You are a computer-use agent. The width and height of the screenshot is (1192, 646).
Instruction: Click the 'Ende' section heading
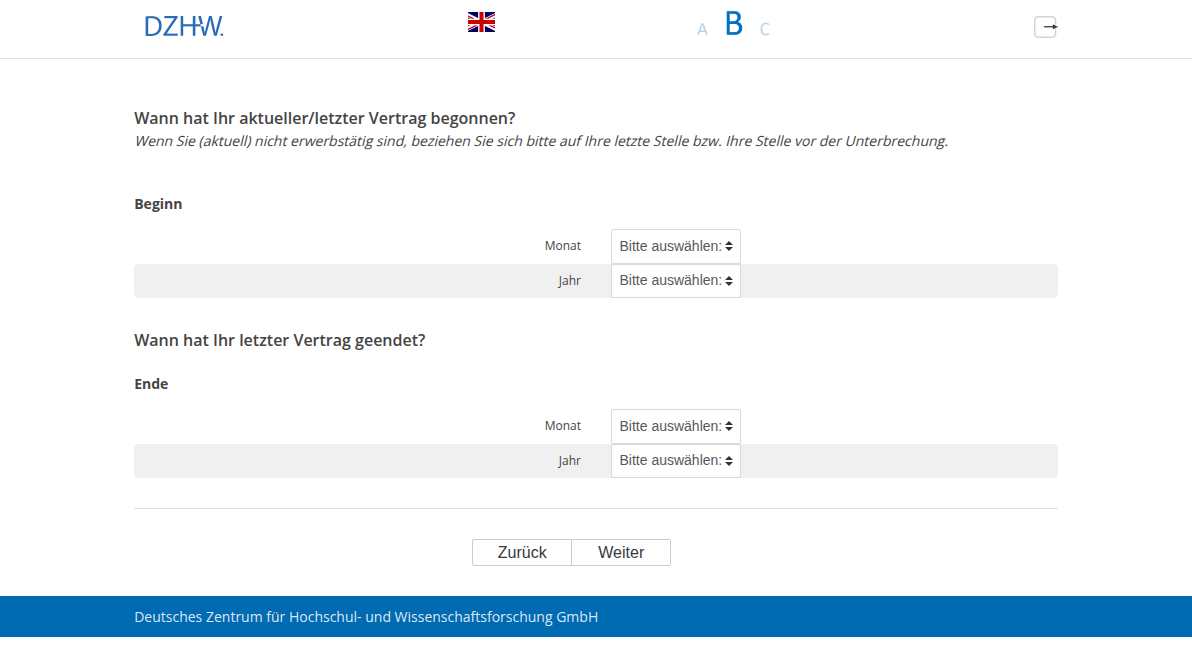coord(151,384)
